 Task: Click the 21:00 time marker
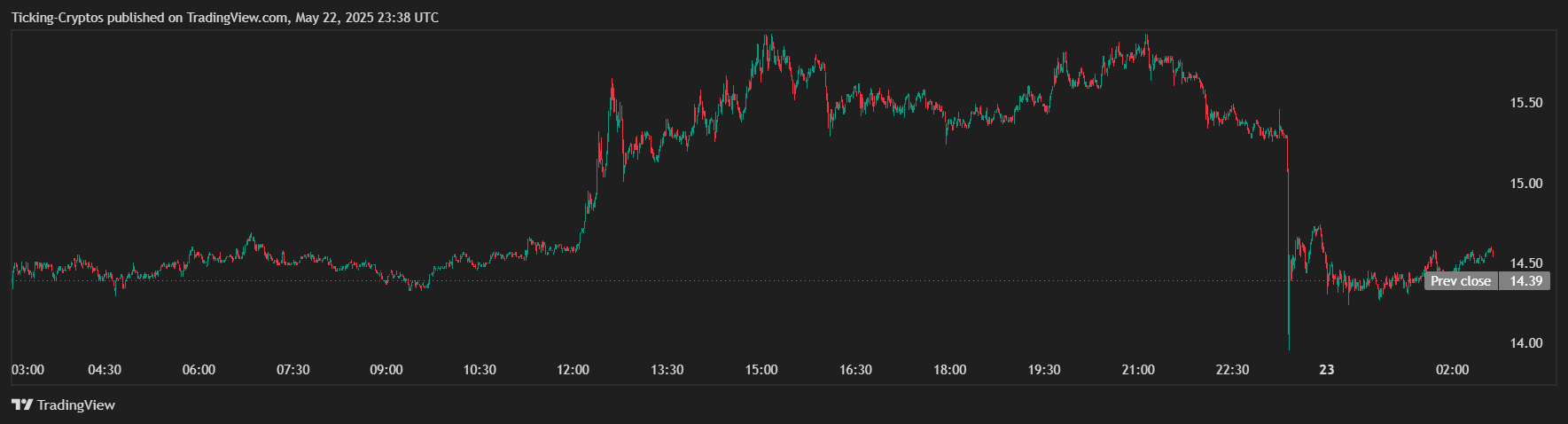1138,370
